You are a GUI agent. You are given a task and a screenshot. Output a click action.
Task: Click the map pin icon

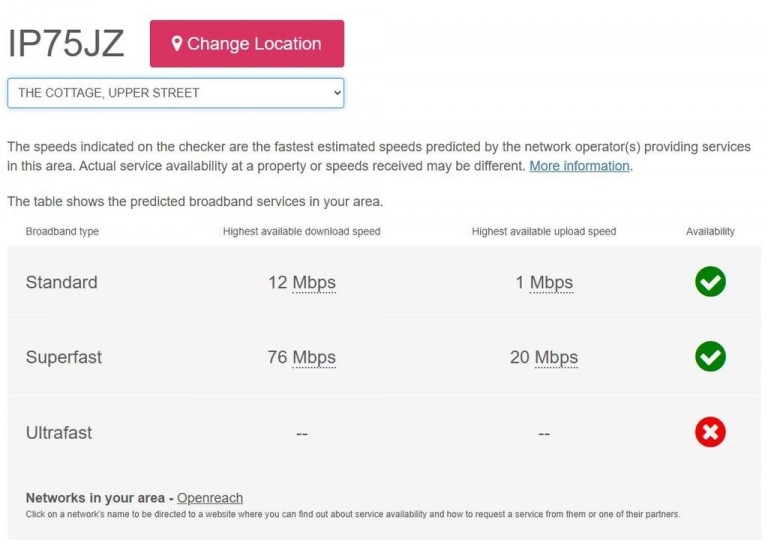(x=177, y=44)
